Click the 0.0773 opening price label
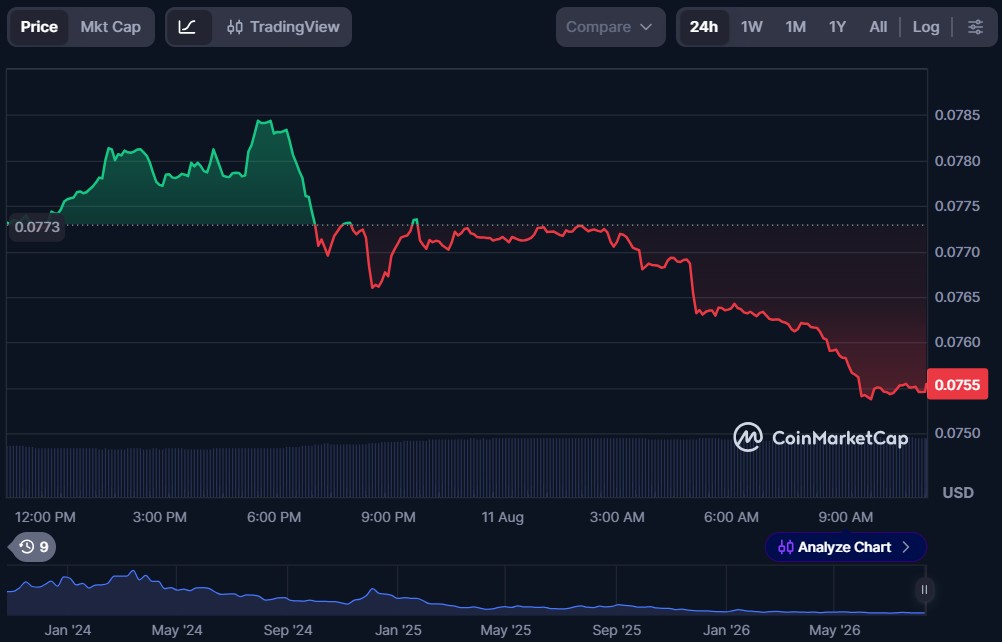 37,227
